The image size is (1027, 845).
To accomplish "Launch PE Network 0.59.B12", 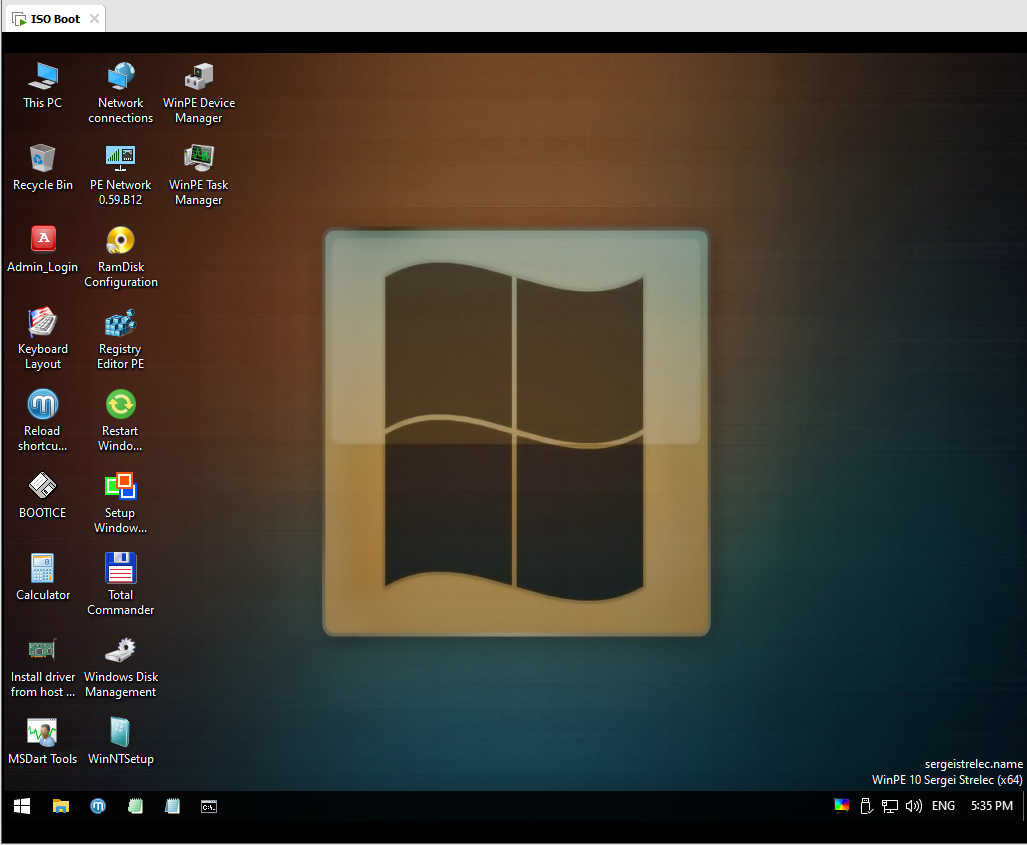I will point(121,175).
